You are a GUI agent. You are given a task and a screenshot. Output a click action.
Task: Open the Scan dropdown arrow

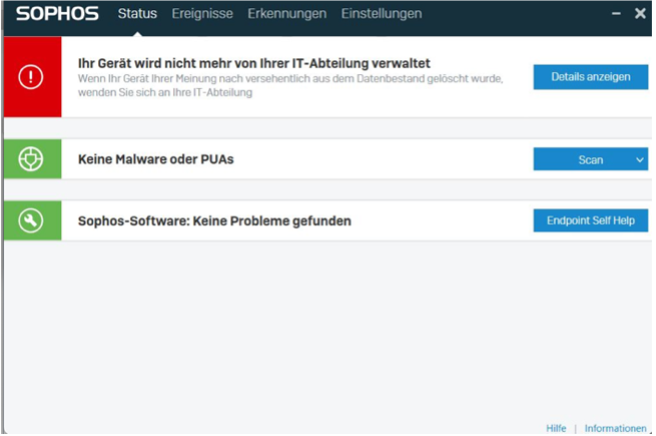(640, 159)
